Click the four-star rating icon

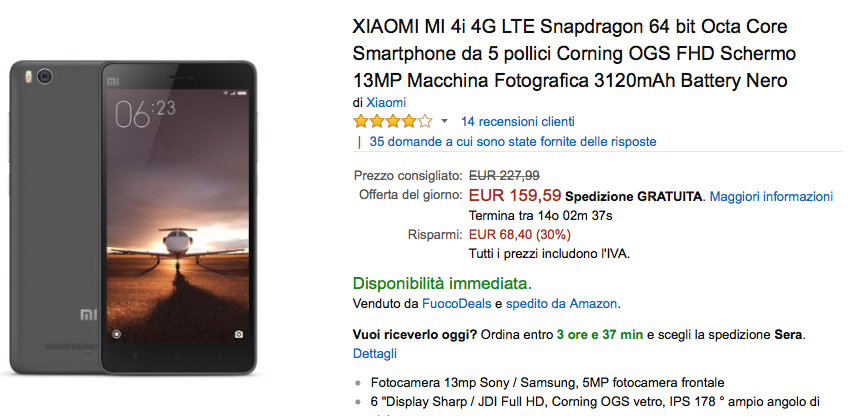click(392, 121)
